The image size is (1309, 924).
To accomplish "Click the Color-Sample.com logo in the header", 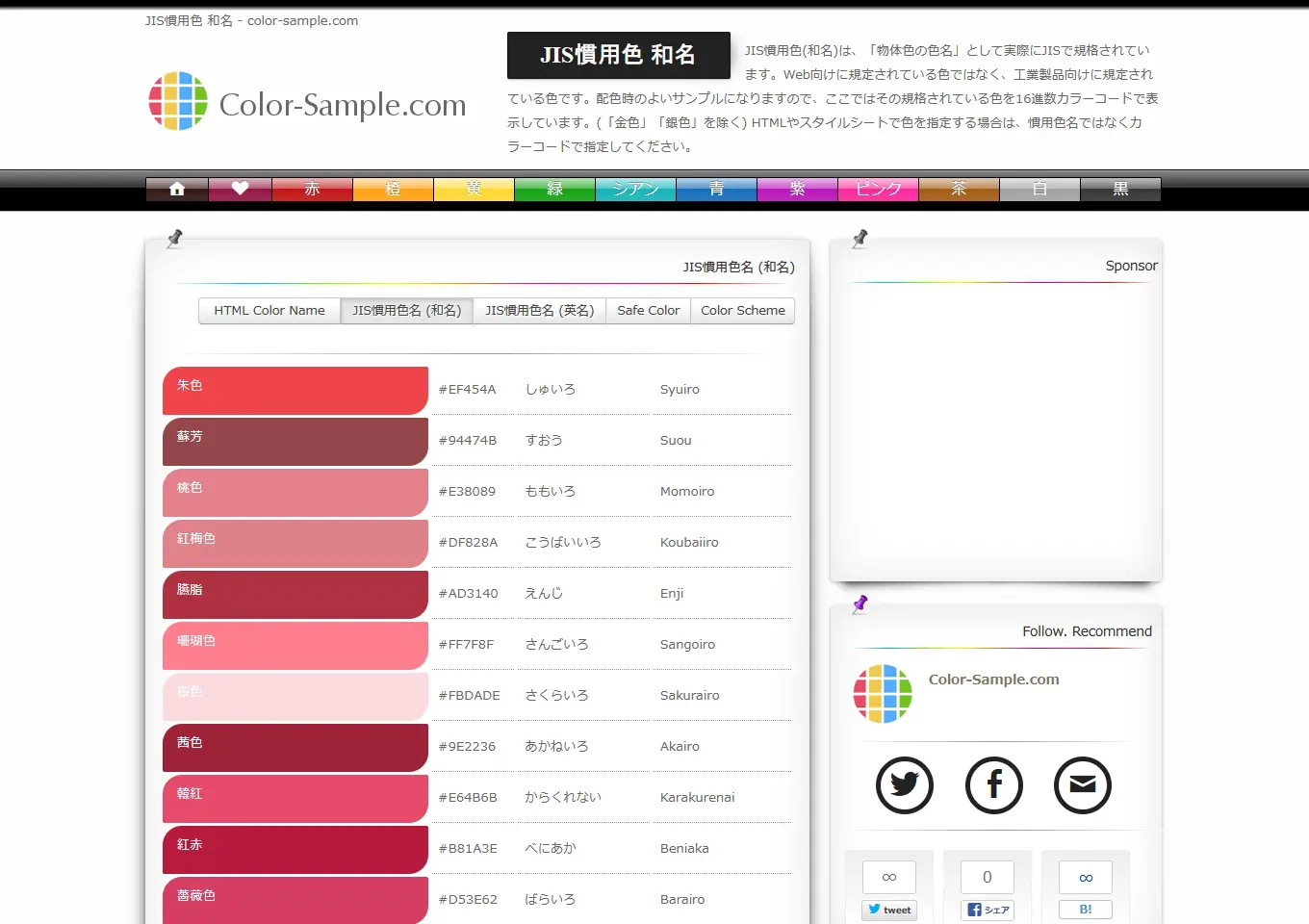I will pos(308,102).
